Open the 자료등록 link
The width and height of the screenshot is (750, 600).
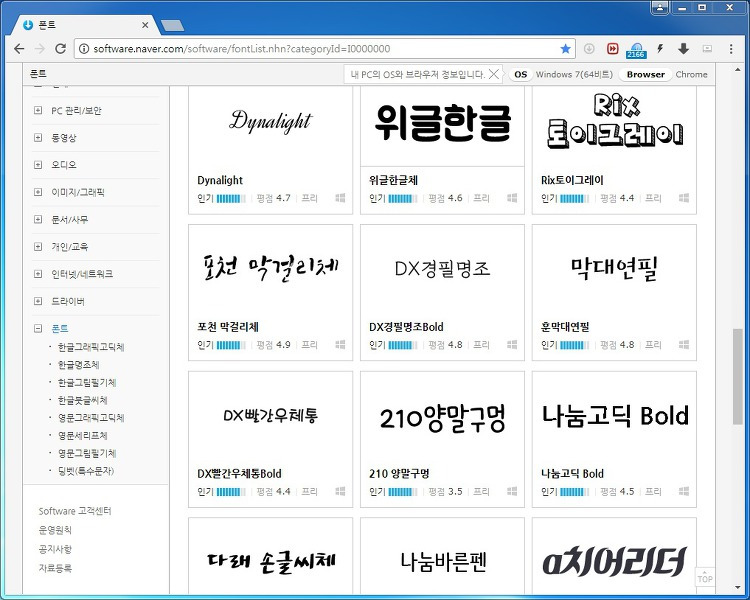tap(55, 568)
